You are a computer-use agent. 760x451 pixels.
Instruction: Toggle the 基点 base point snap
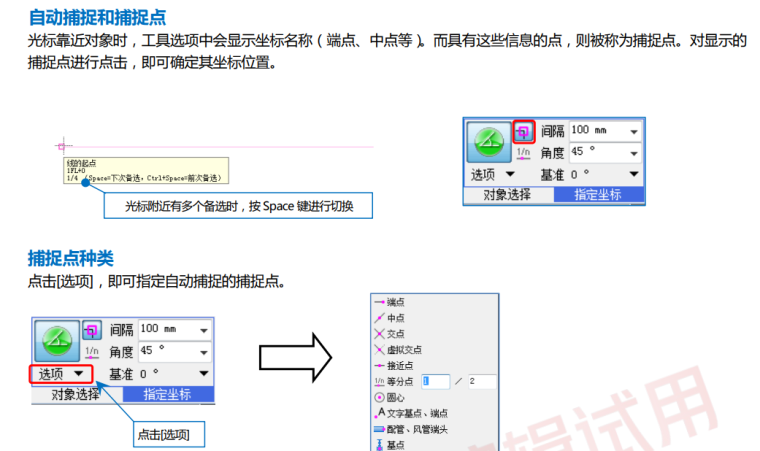[379, 444]
